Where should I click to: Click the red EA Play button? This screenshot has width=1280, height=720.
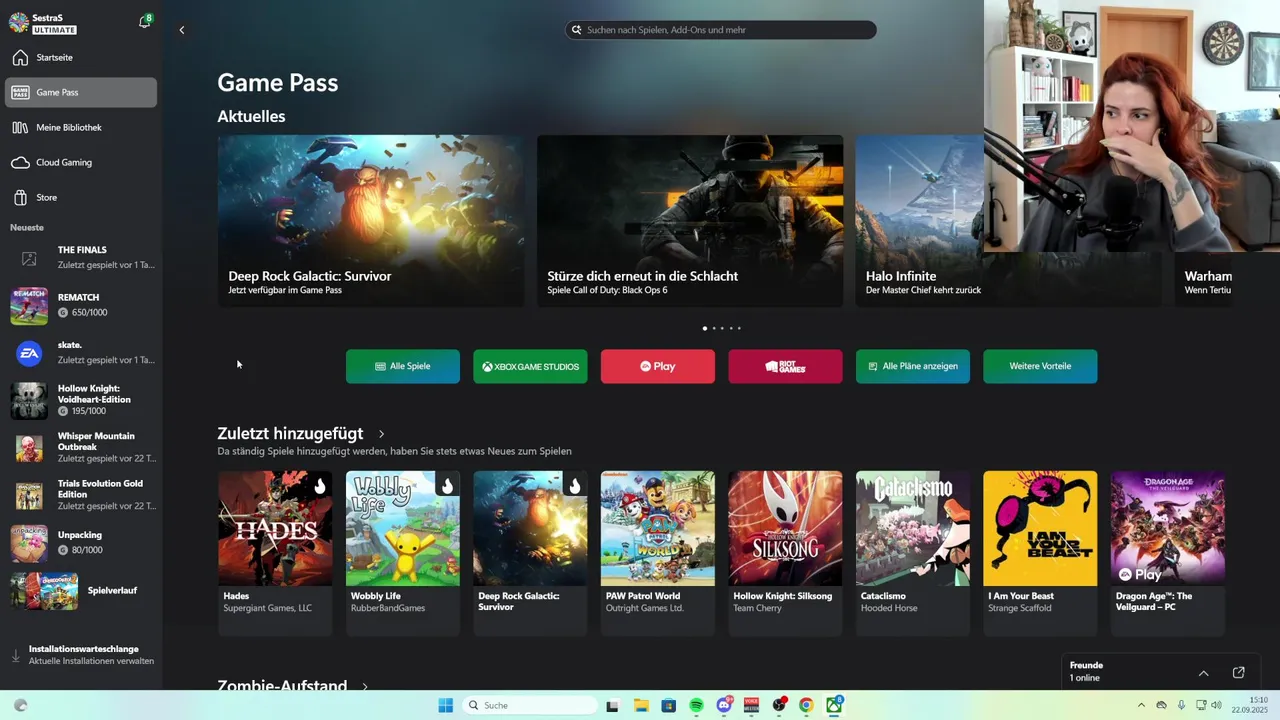[x=658, y=366]
